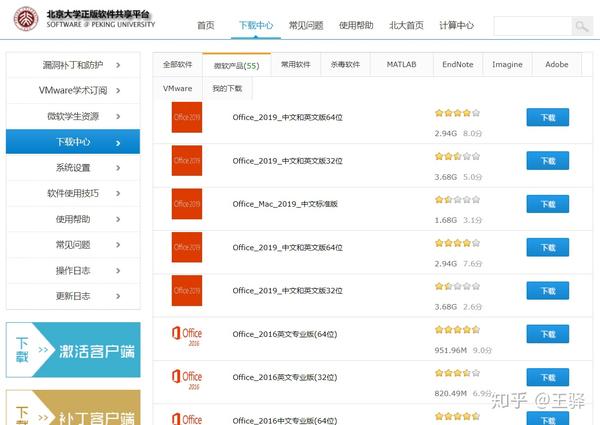The width and height of the screenshot is (600, 425).
Task: Open the 首页 navigation item
Action: click(x=206, y=25)
